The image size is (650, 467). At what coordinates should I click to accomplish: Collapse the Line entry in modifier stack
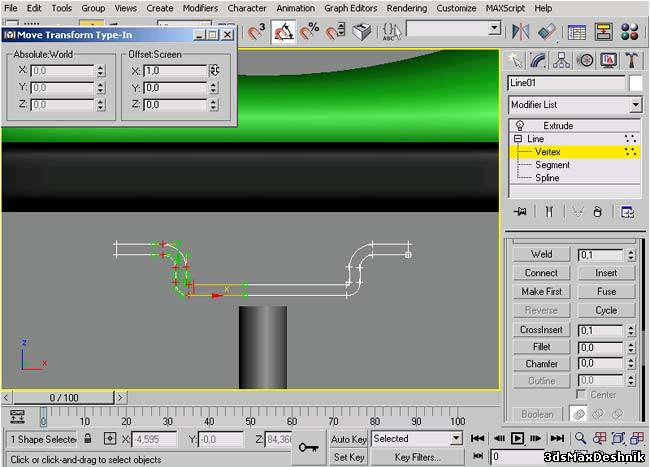pyautogui.click(x=518, y=139)
